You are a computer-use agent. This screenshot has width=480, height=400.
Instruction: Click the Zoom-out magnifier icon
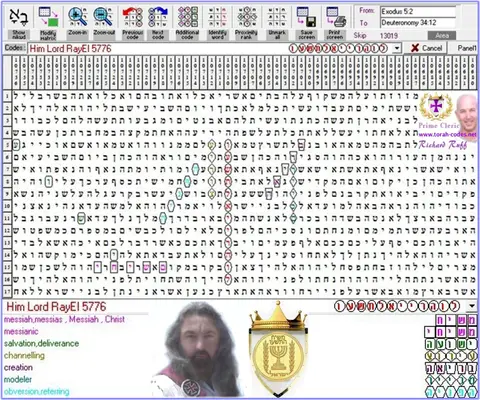pyautogui.click(x=104, y=17)
